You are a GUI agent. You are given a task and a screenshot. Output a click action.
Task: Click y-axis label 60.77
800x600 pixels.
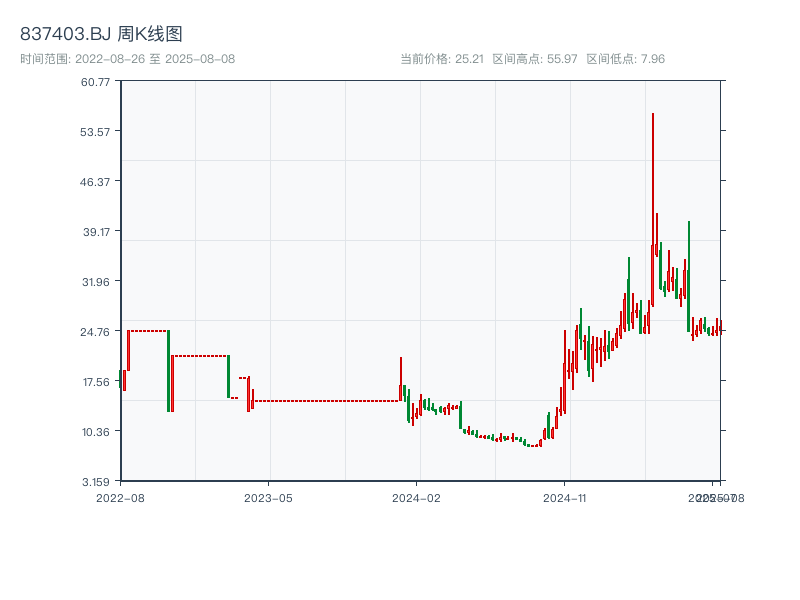[x=95, y=82]
